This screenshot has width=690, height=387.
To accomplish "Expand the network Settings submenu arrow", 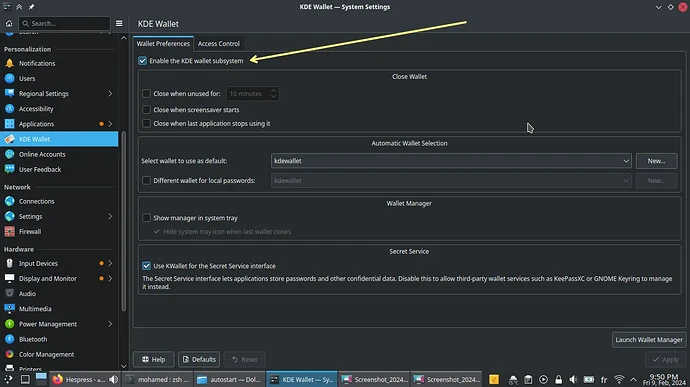I will click(110, 217).
